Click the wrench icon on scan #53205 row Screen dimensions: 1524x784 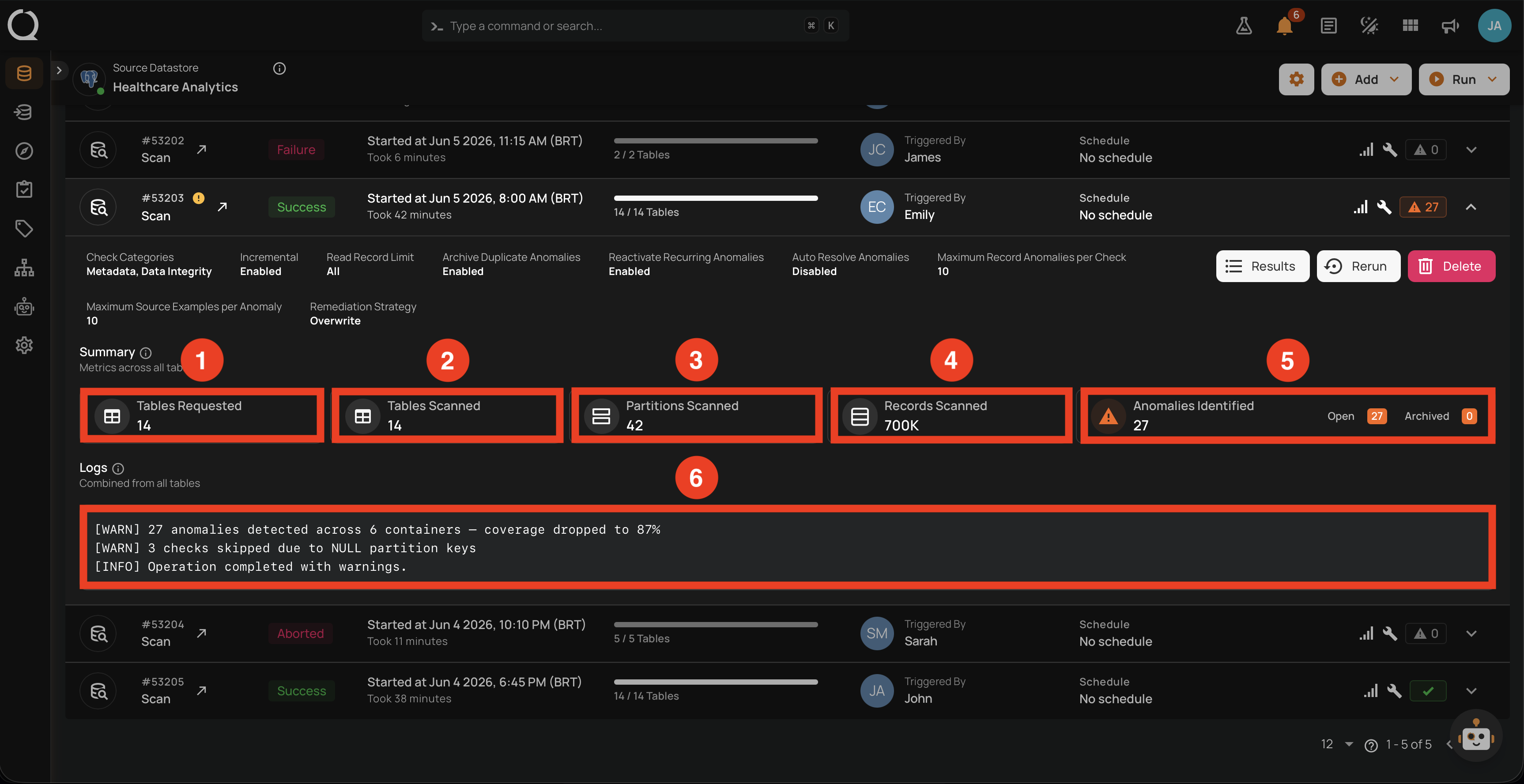[x=1395, y=691]
